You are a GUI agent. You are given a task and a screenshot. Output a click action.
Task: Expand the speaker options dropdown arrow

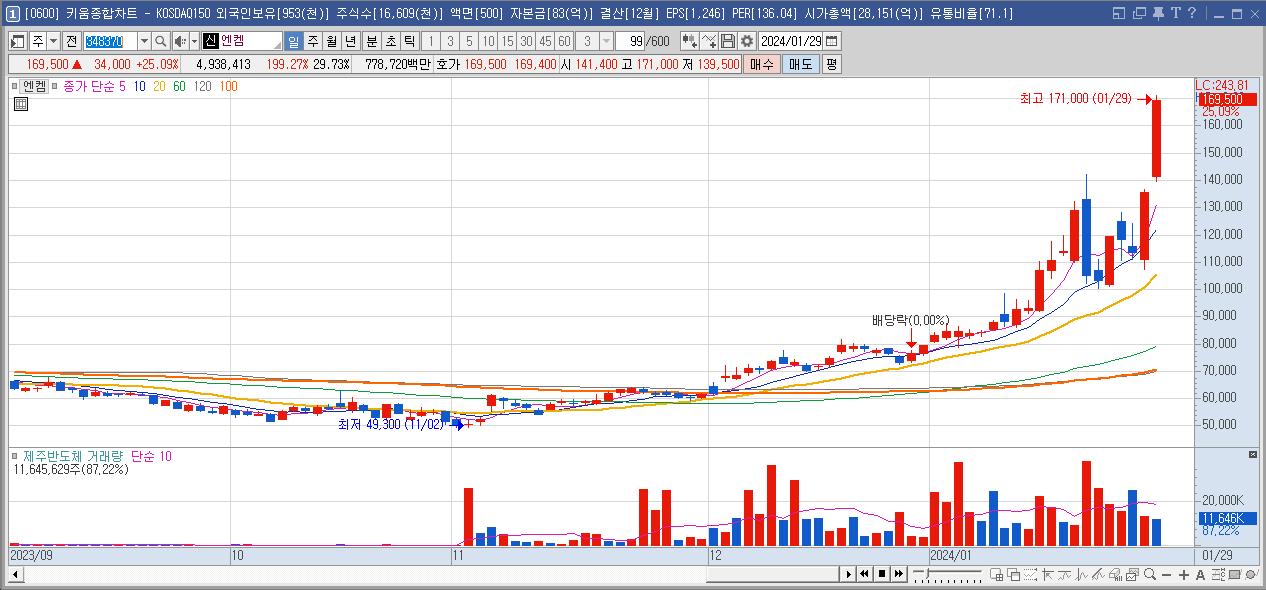[194, 41]
